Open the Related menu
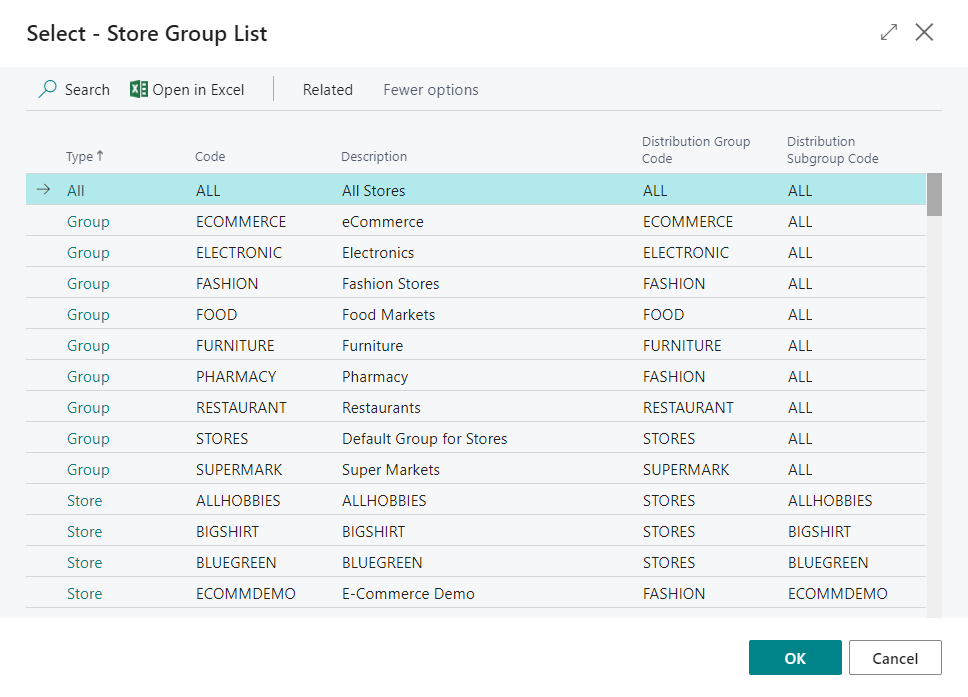The height and width of the screenshot is (697, 968). (327, 90)
